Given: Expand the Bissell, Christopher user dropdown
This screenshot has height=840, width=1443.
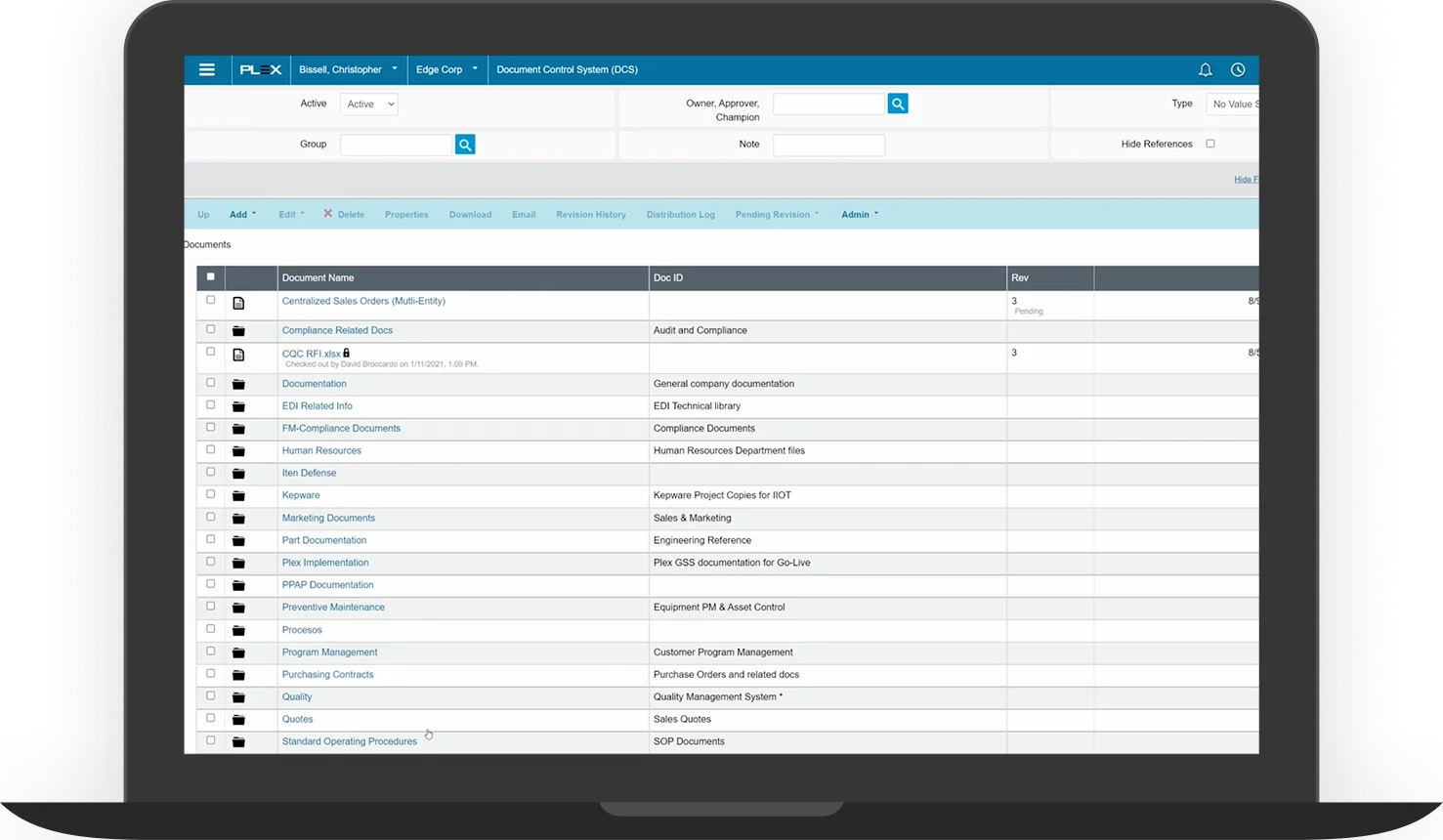Looking at the screenshot, I should (x=348, y=69).
